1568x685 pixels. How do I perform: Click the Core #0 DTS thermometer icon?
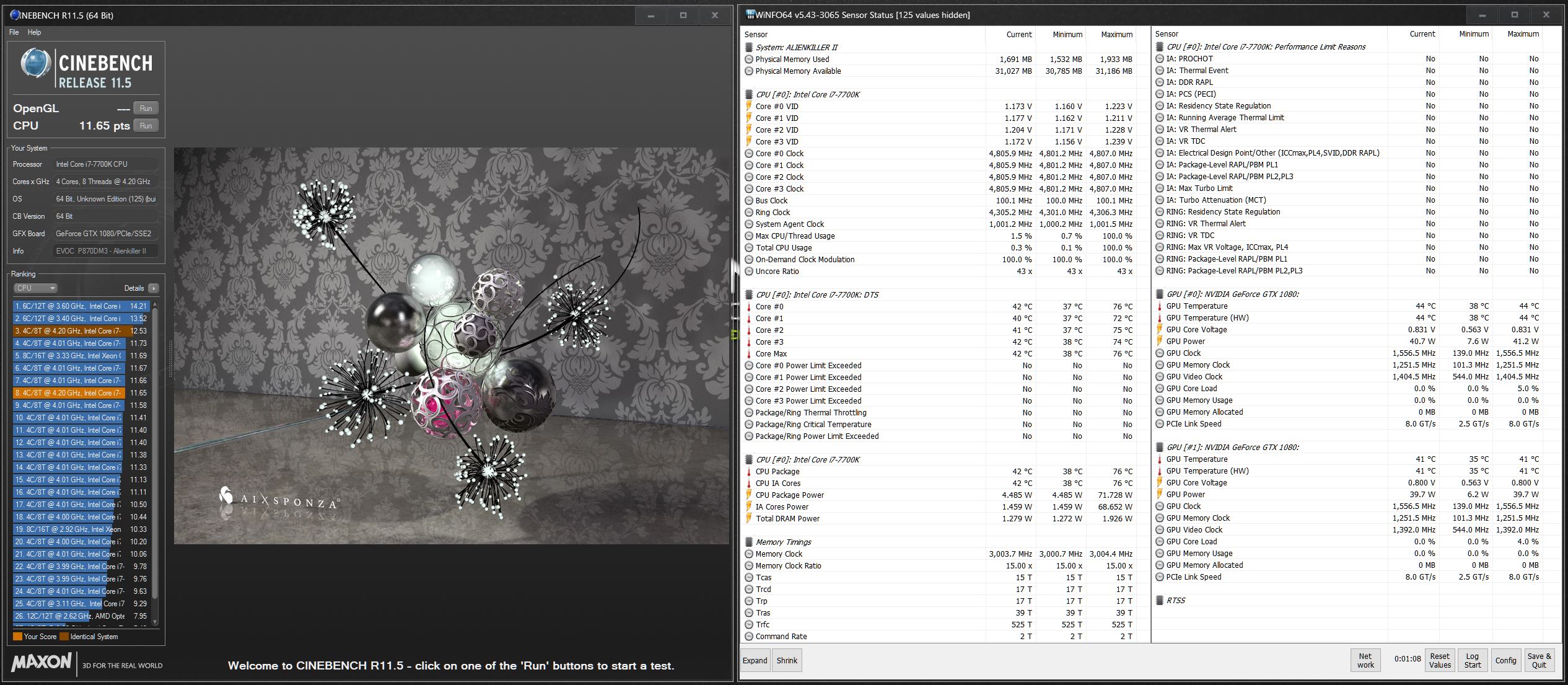[x=748, y=306]
